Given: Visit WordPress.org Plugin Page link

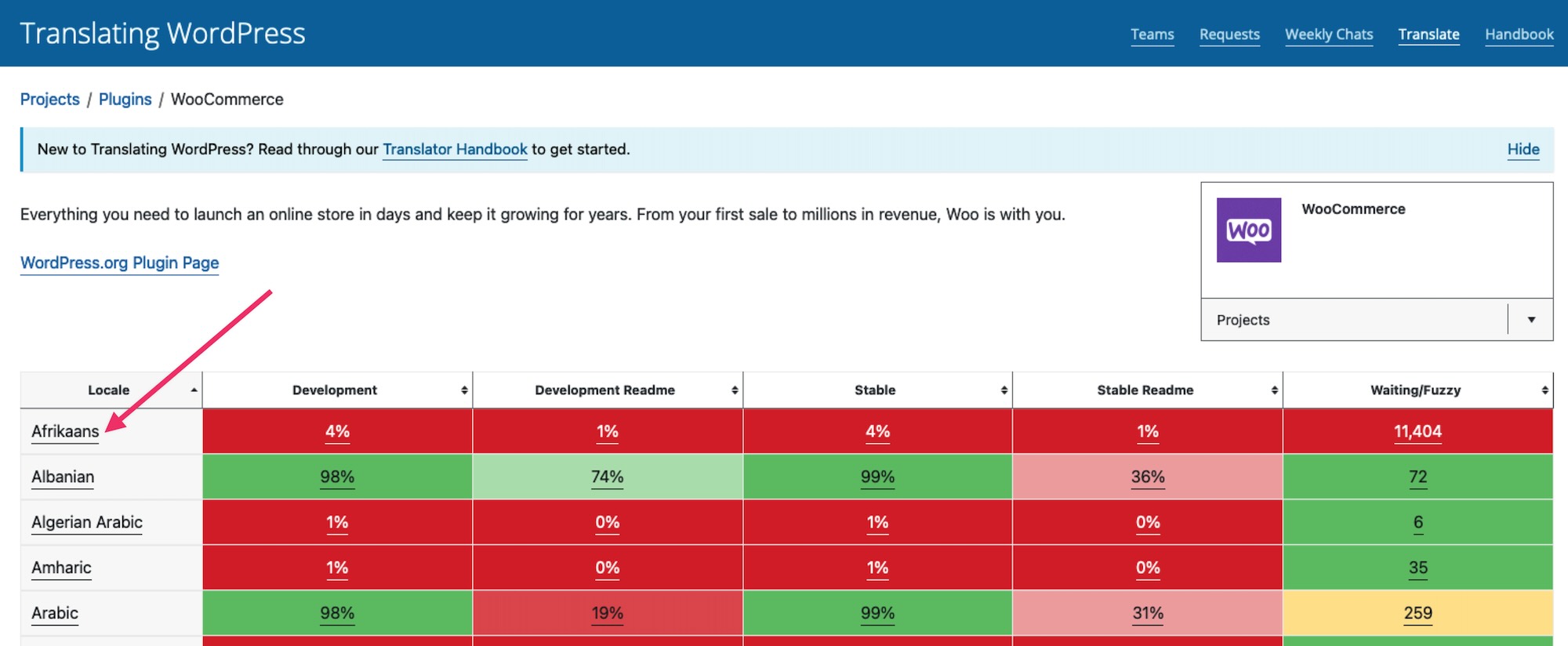Looking at the screenshot, I should click(x=119, y=263).
